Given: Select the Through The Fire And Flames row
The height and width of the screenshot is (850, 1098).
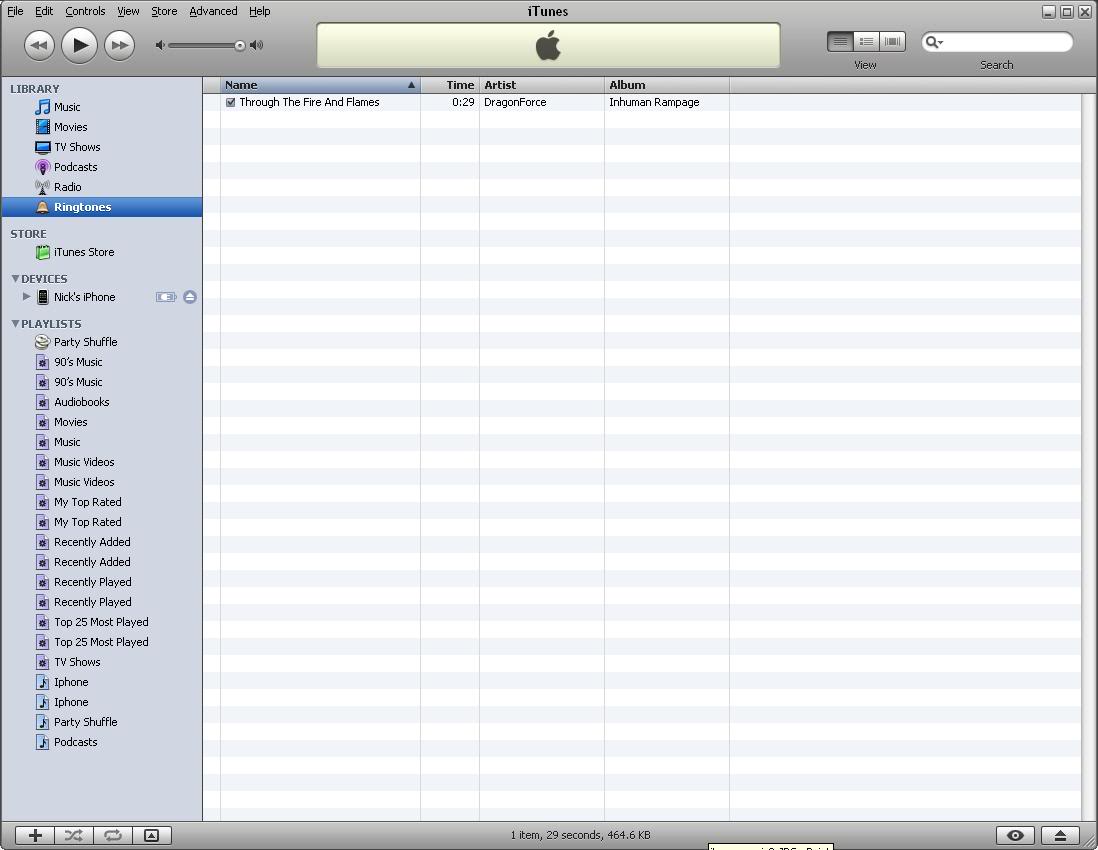Looking at the screenshot, I should point(641,102).
